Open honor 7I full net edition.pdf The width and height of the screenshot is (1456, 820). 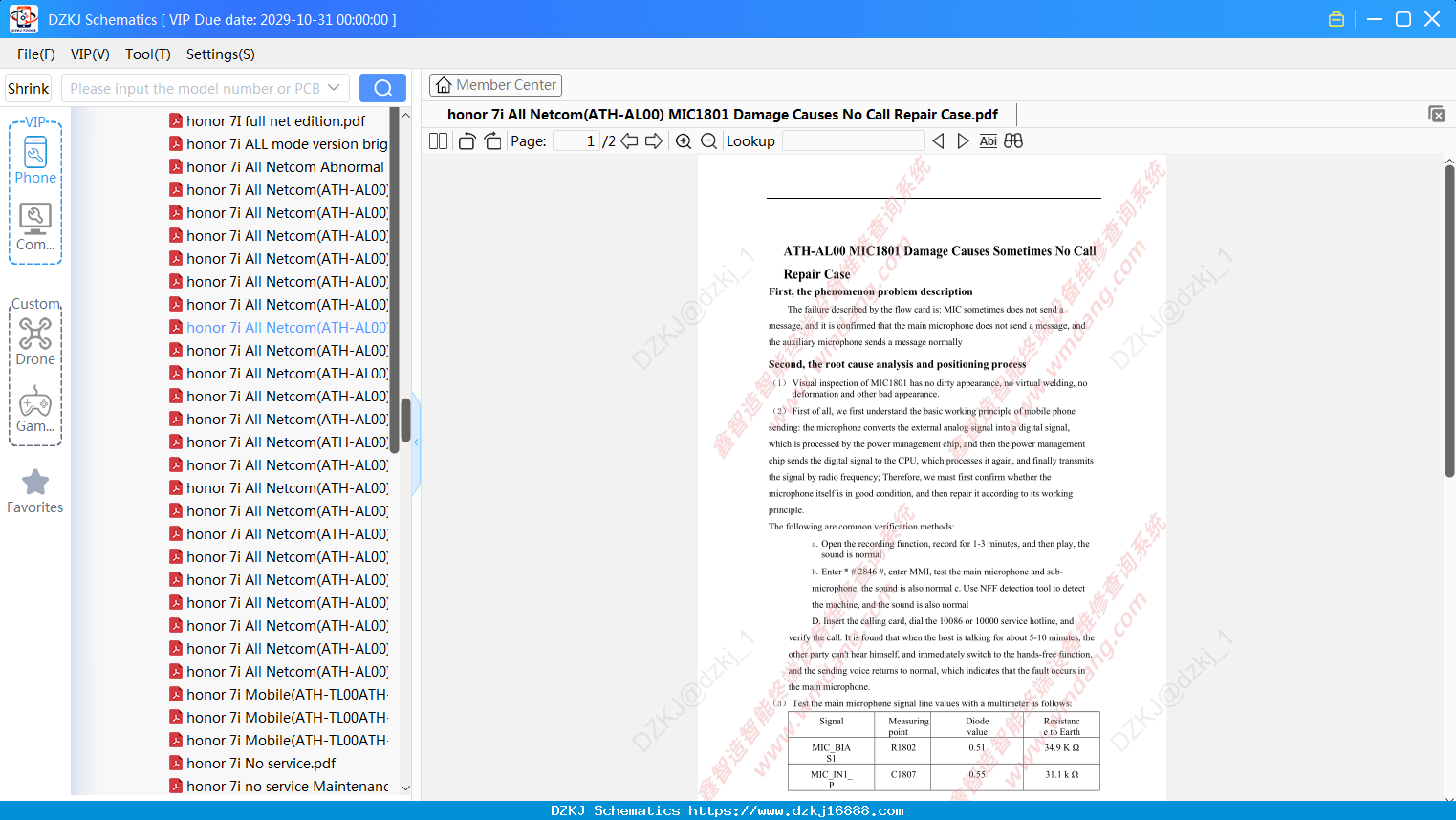click(x=276, y=120)
